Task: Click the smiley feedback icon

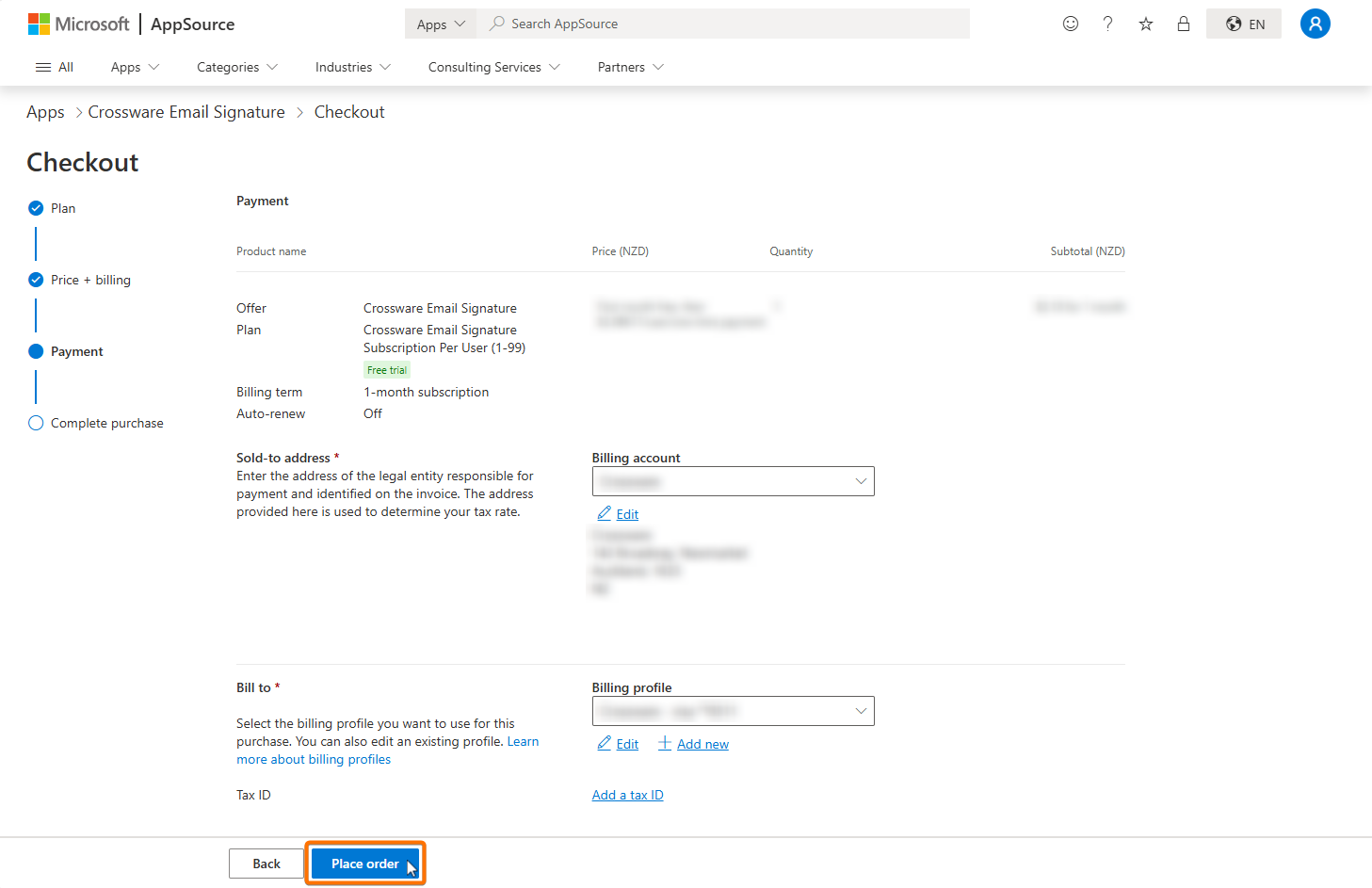Action: coord(1070,24)
